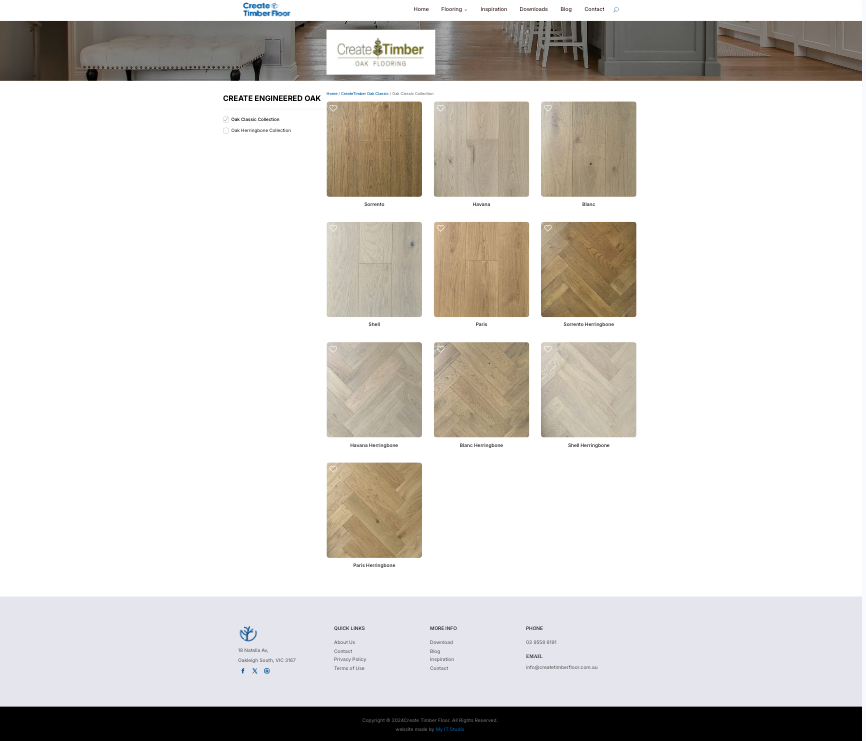Open the Facebook icon in footer
Image resolution: width=866 pixels, height=741 pixels.
tap(242, 671)
